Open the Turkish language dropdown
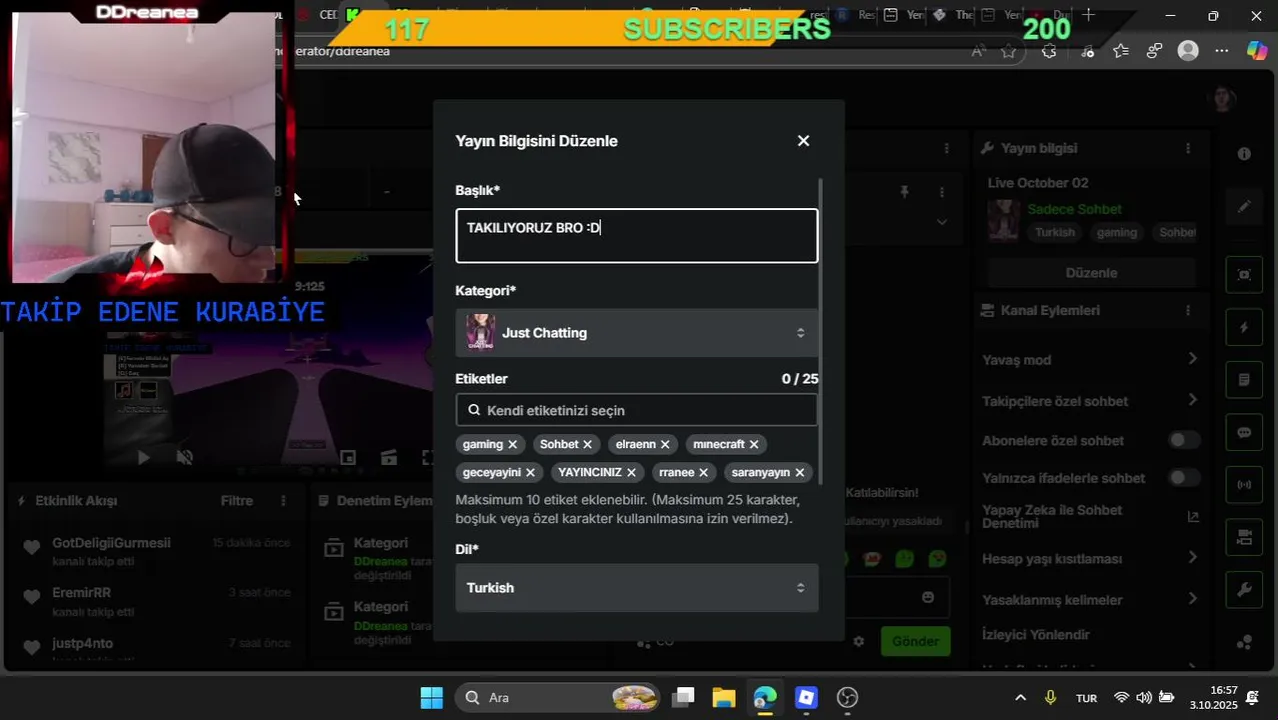Screen dimensions: 1278x720 coord(636,588)
